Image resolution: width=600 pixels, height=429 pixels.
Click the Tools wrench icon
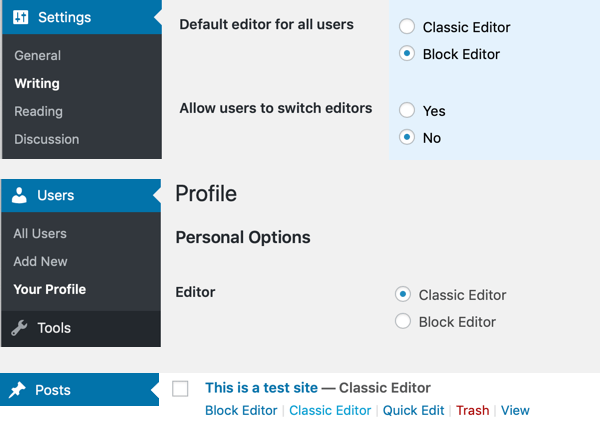[x=19, y=328]
